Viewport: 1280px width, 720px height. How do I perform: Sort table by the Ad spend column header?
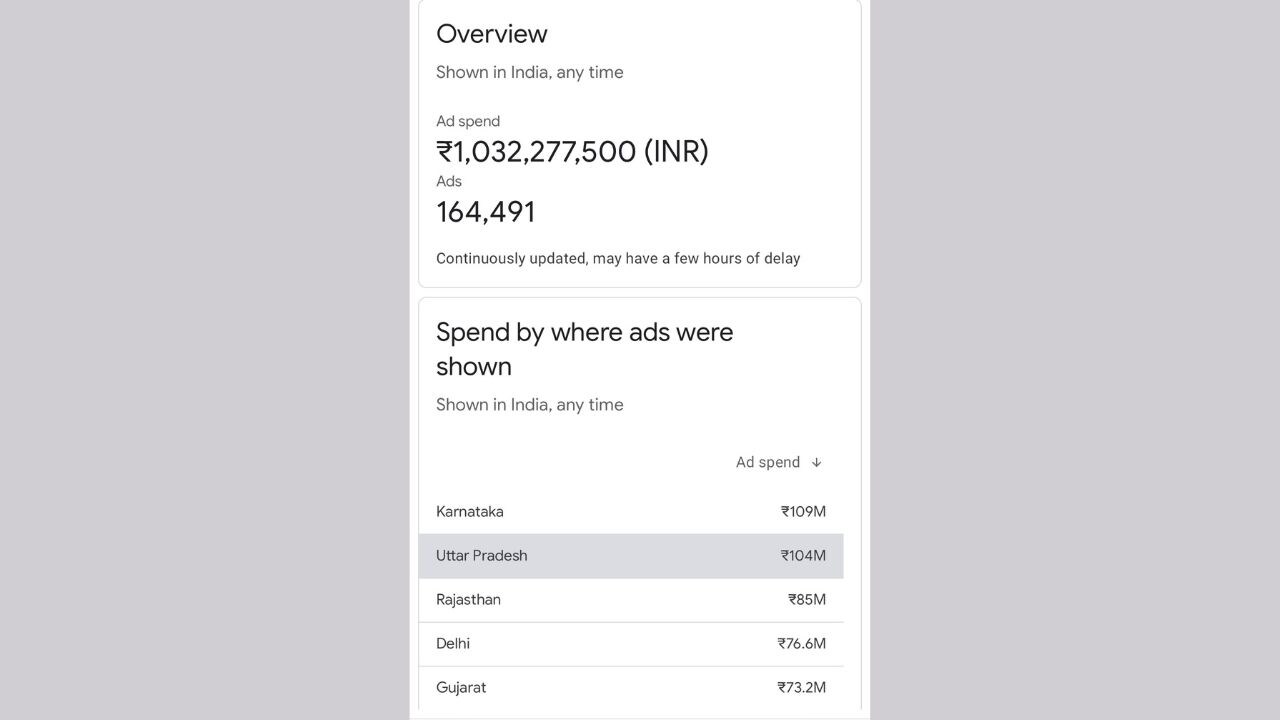point(768,462)
